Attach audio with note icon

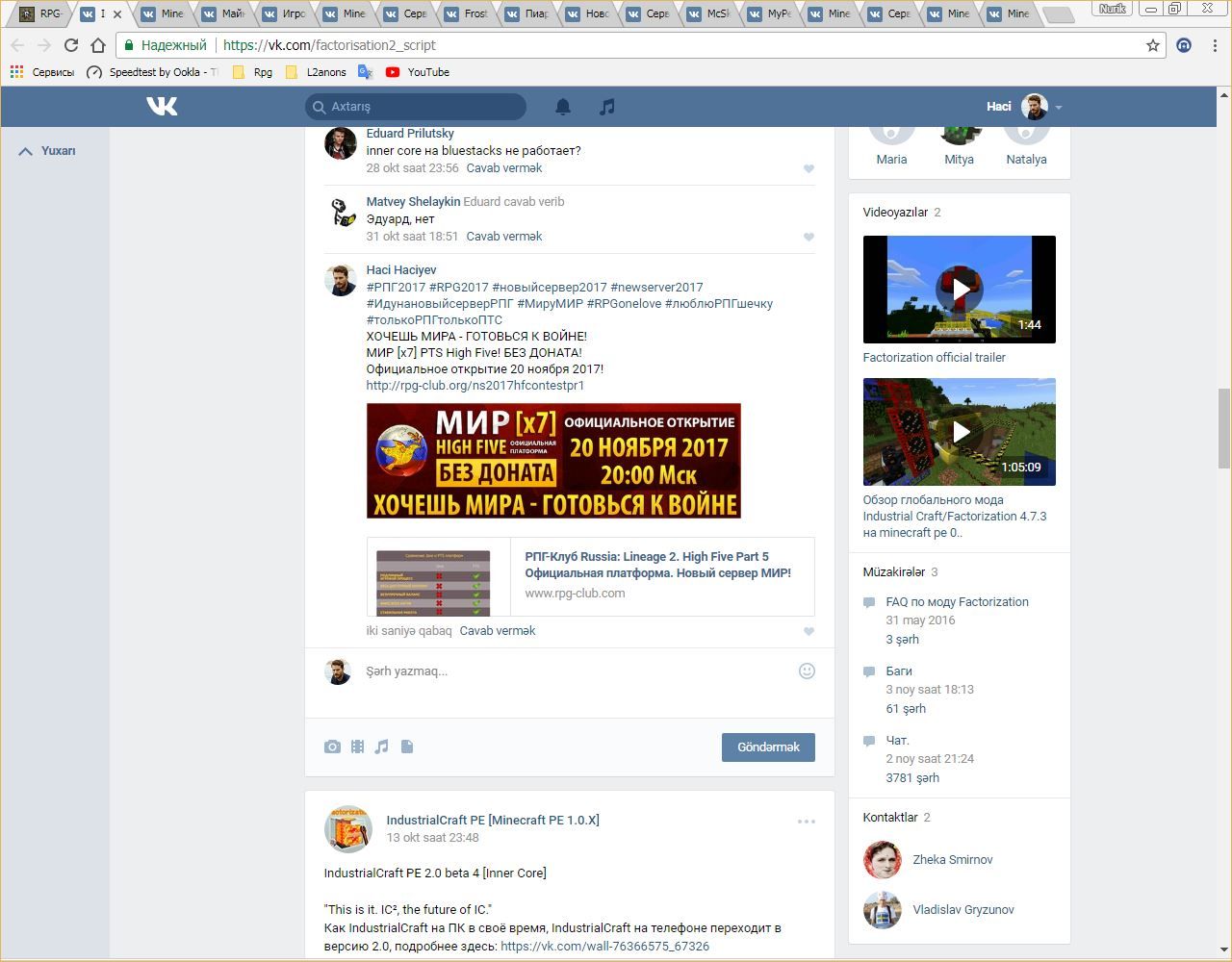click(382, 747)
